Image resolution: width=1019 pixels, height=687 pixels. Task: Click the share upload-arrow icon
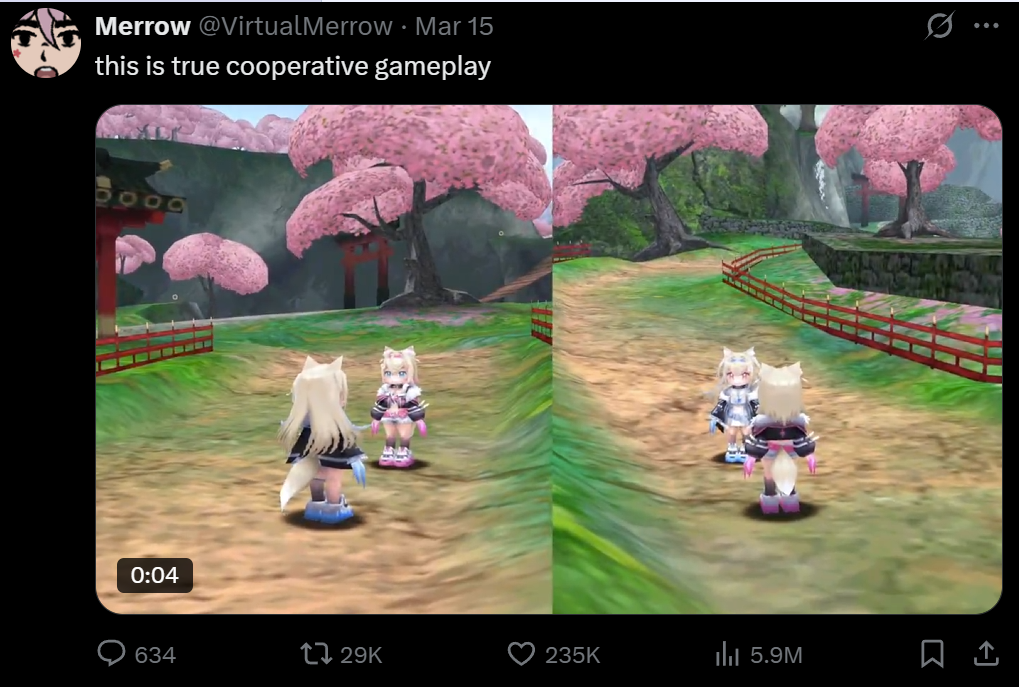(986, 653)
